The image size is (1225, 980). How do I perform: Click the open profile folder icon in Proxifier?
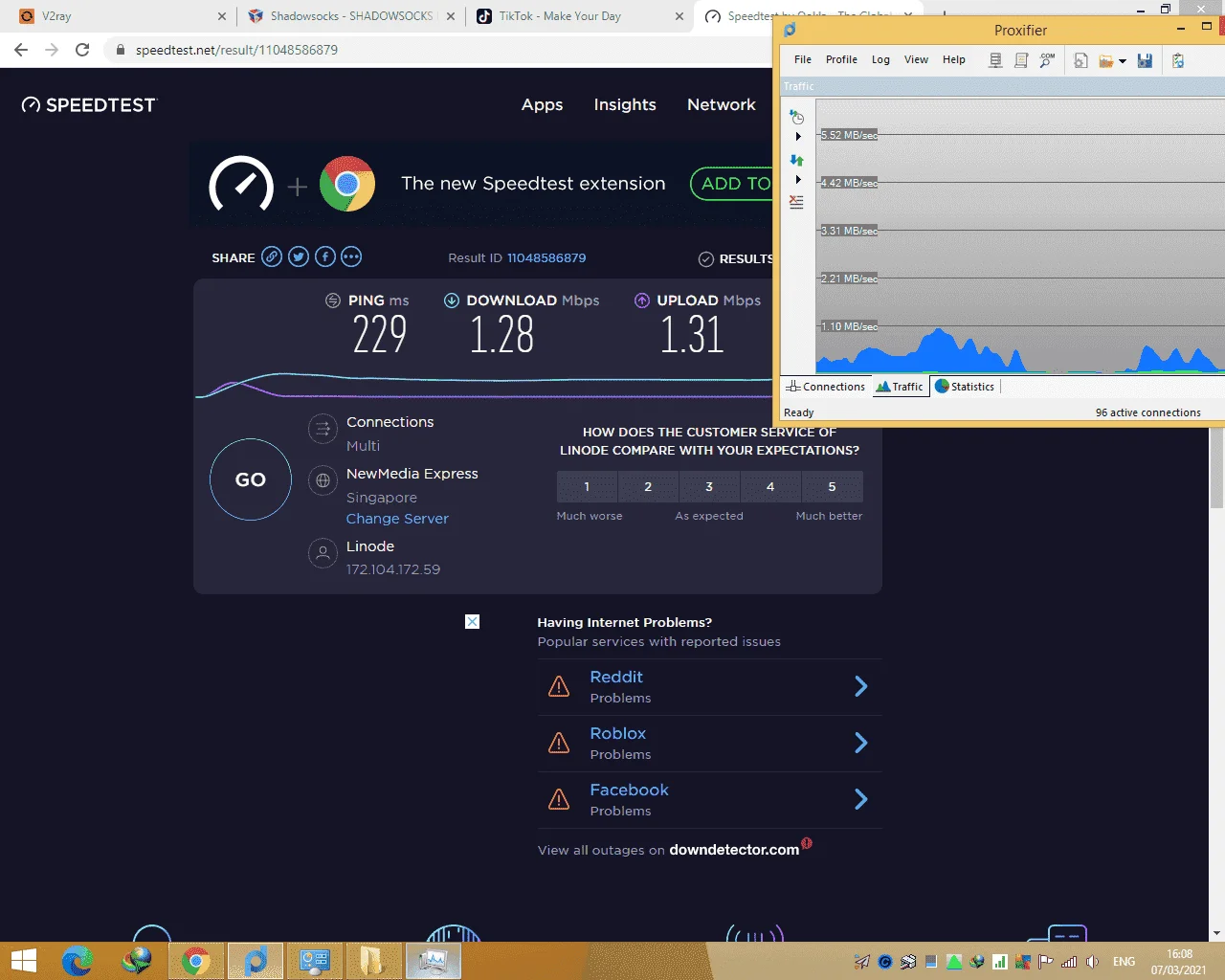tap(1106, 60)
